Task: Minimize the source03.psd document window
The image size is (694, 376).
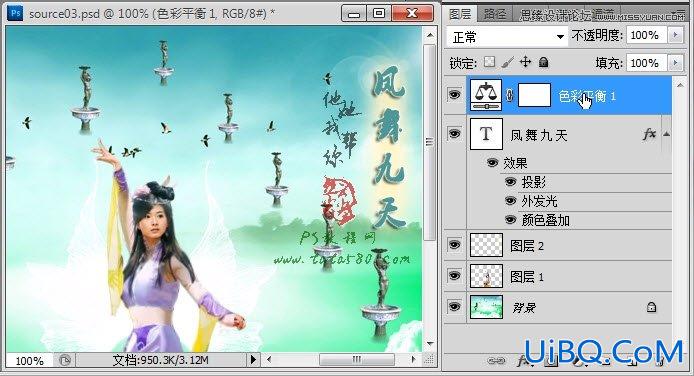Action: tap(355, 13)
